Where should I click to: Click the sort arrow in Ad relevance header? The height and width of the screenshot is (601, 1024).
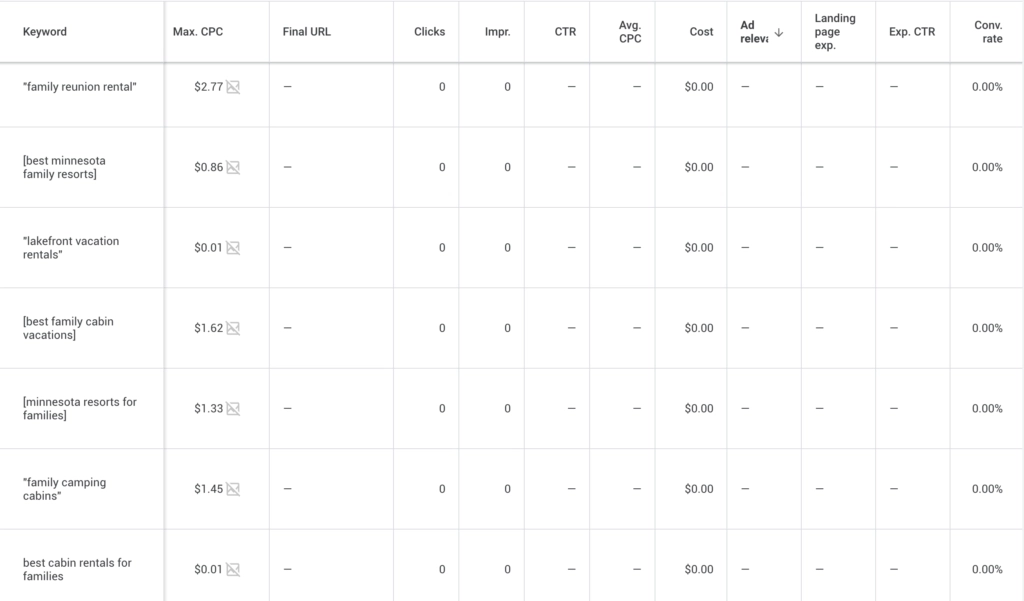tap(779, 32)
